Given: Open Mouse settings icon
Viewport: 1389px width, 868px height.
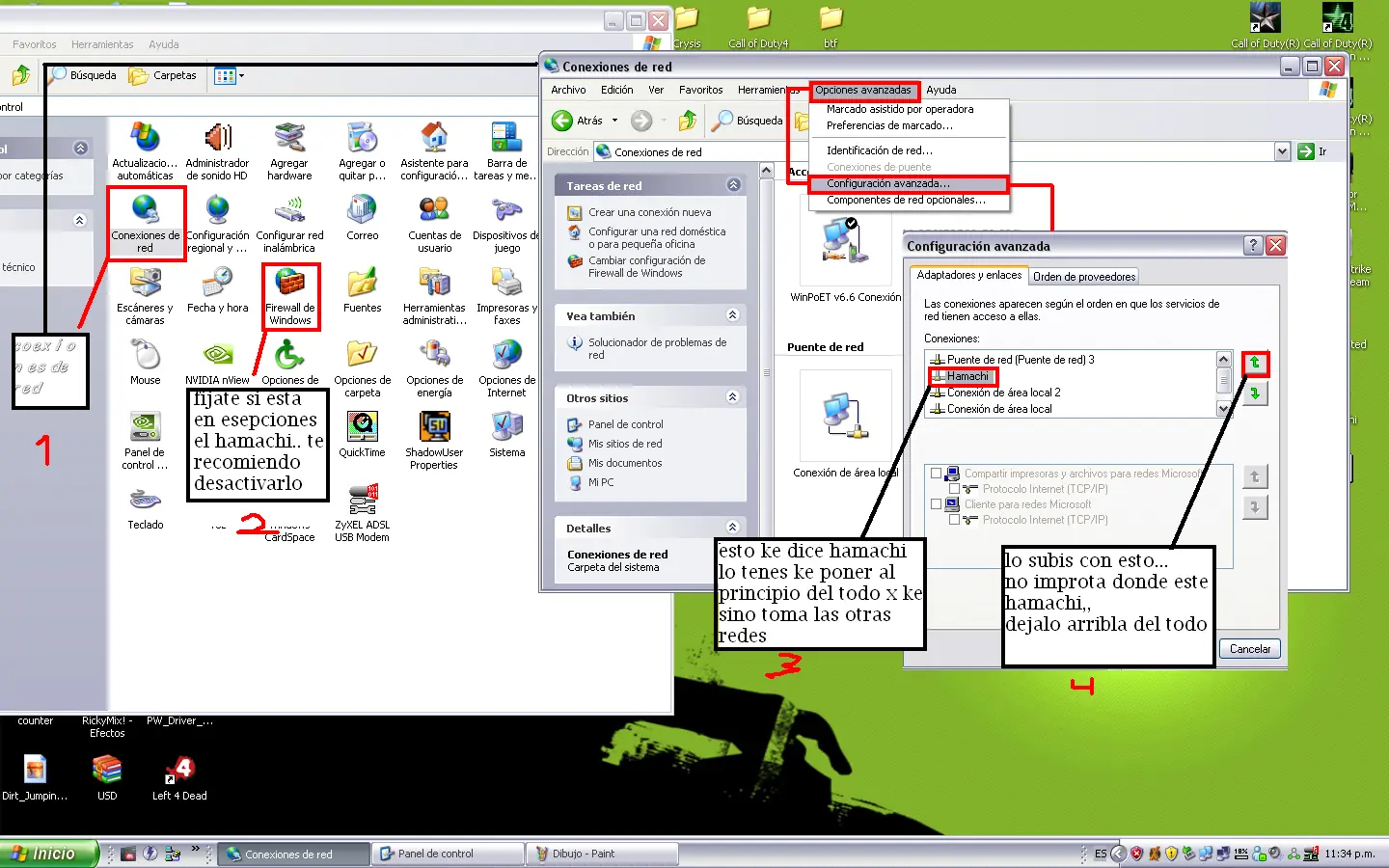Looking at the screenshot, I should (146, 363).
